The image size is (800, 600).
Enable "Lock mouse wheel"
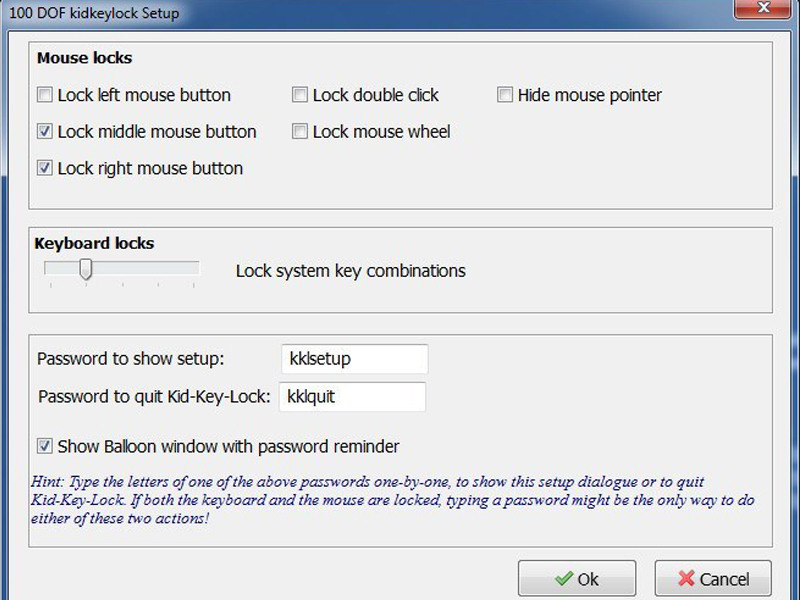pyautogui.click(x=299, y=131)
